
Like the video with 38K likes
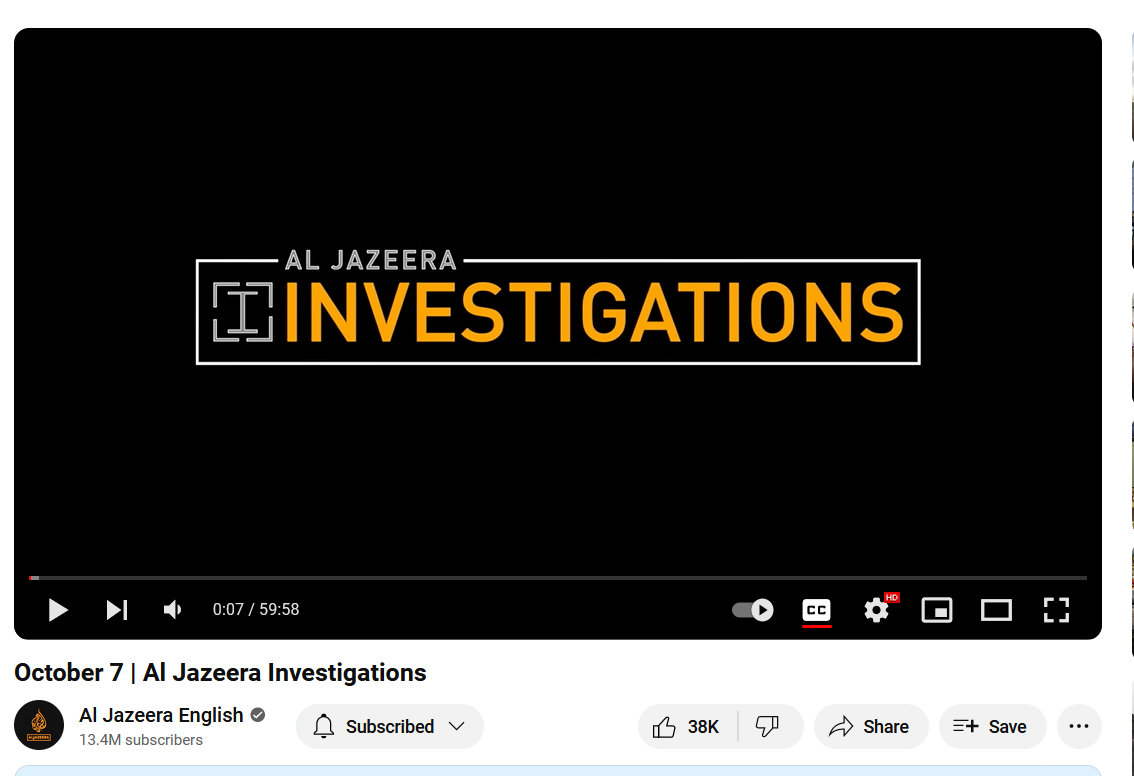(x=687, y=726)
